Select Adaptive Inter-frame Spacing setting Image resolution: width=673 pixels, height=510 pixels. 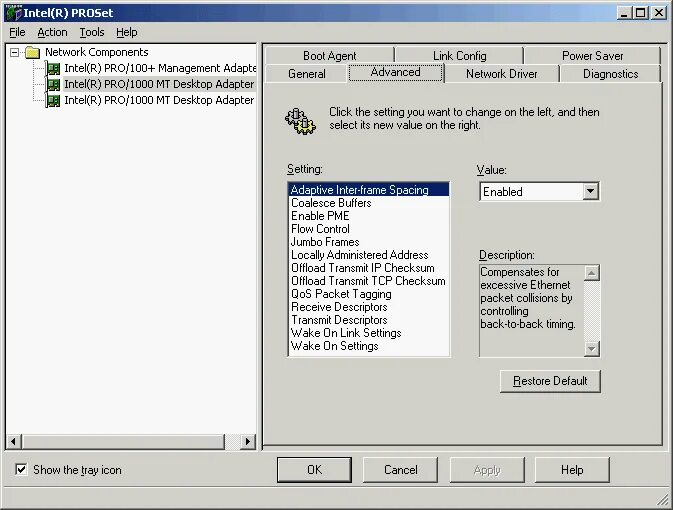click(x=369, y=190)
